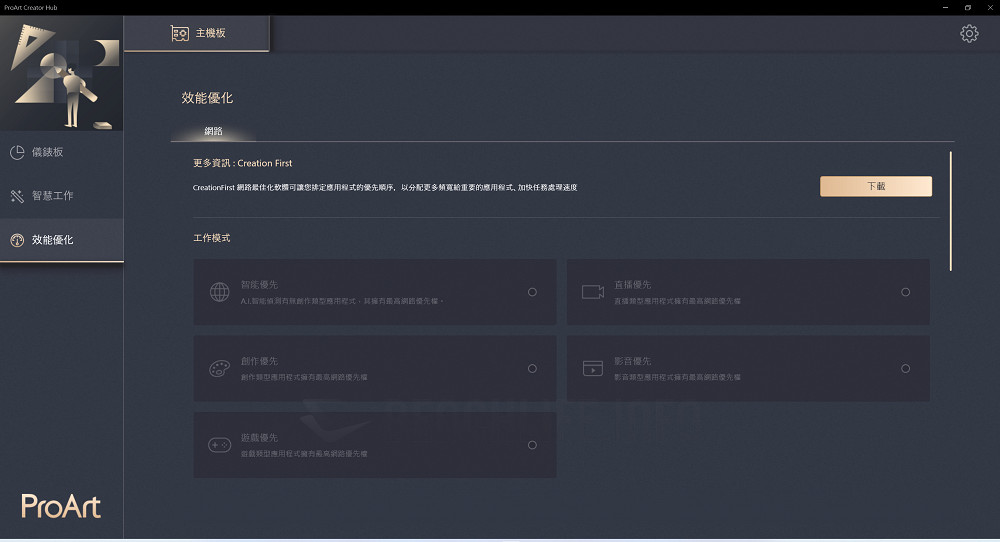This screenshot has width=1000, height=542.
Task: Close the ProArt Creator Hub window
Action: (990, 8)
